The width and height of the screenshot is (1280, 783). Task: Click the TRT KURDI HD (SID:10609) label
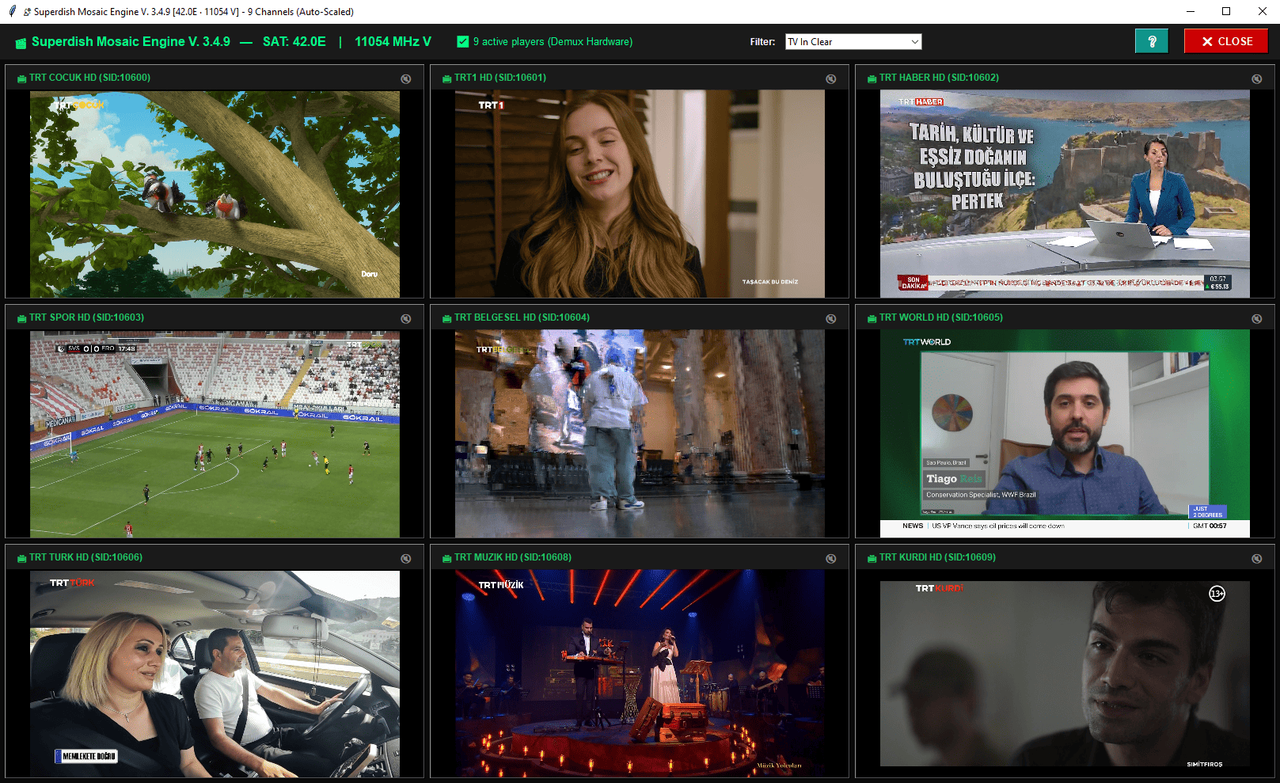point(937,558)
